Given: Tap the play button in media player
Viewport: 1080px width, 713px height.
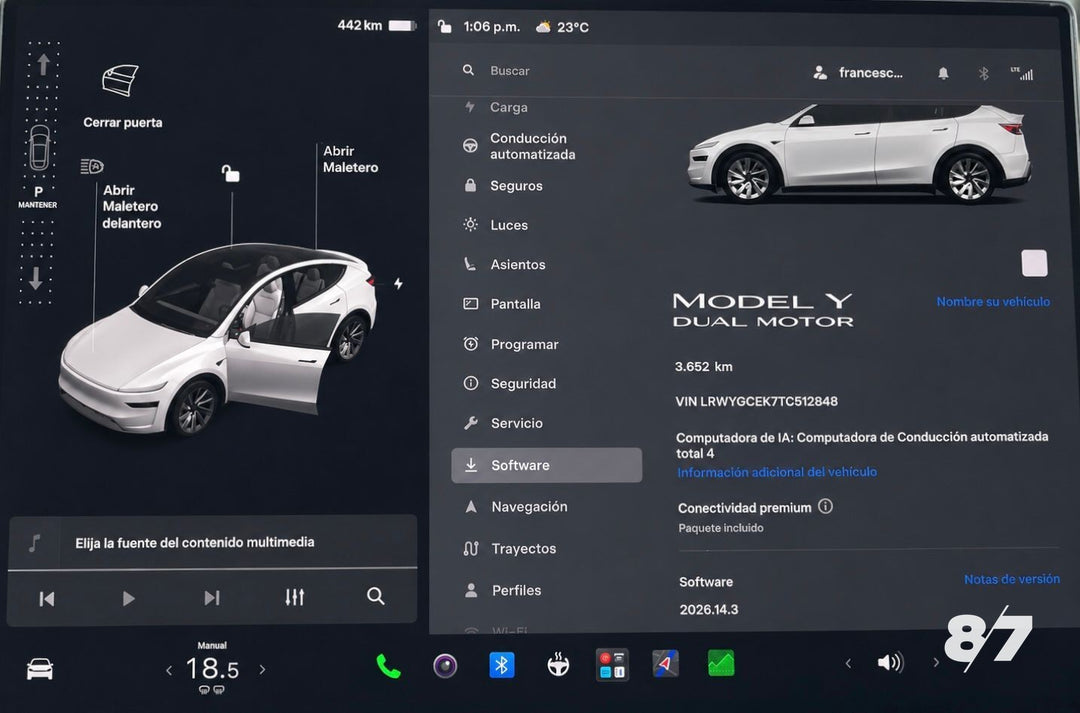Looking at the screenshot, I should pos(128,599).
